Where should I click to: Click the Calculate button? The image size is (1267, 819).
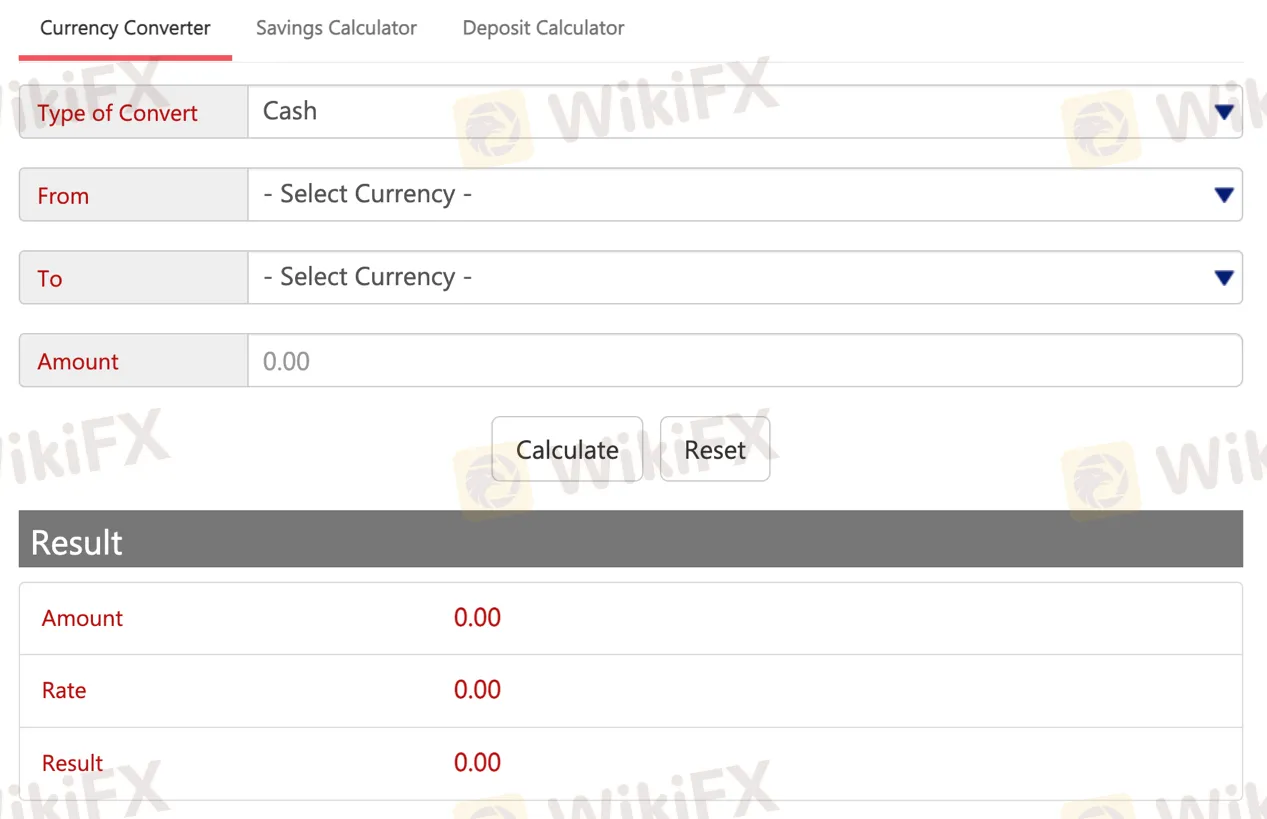pos(567,449)
